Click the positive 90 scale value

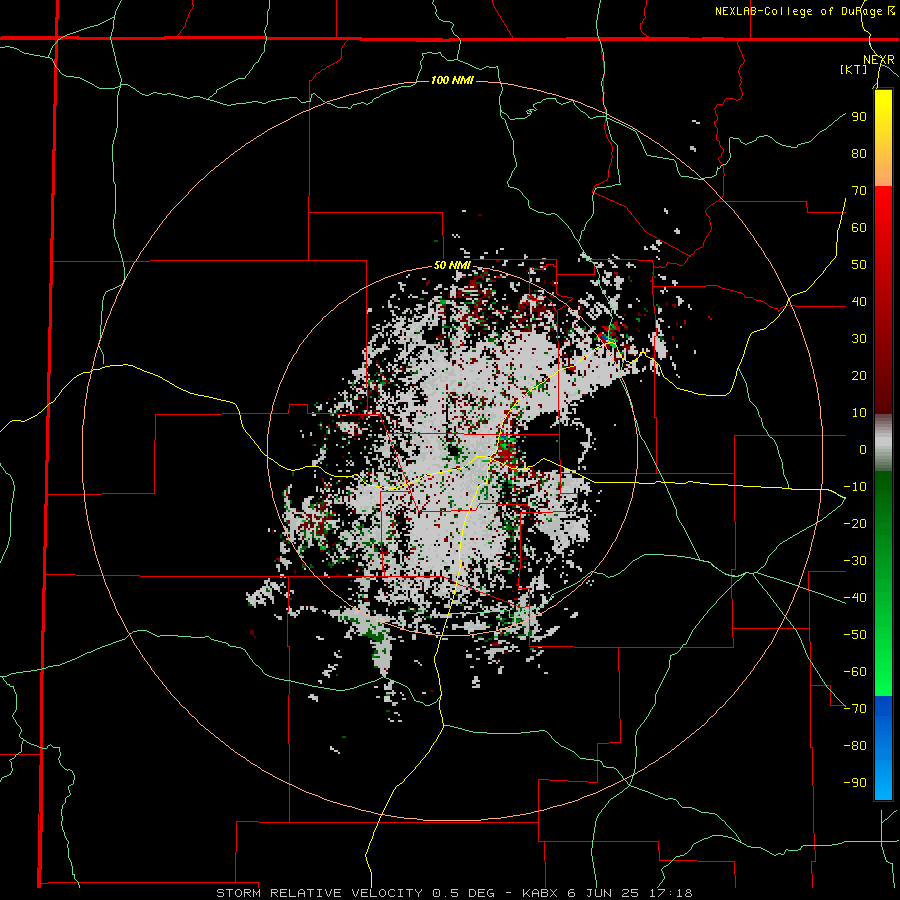[859, 117]
